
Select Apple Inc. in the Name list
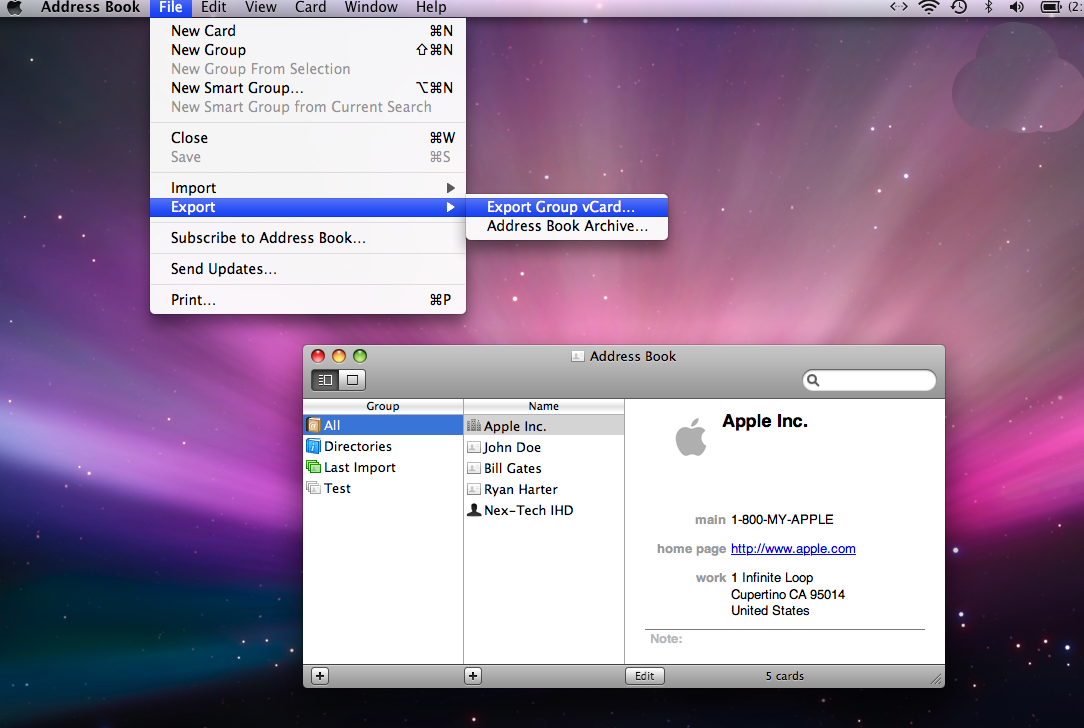[x=544, y=426]
